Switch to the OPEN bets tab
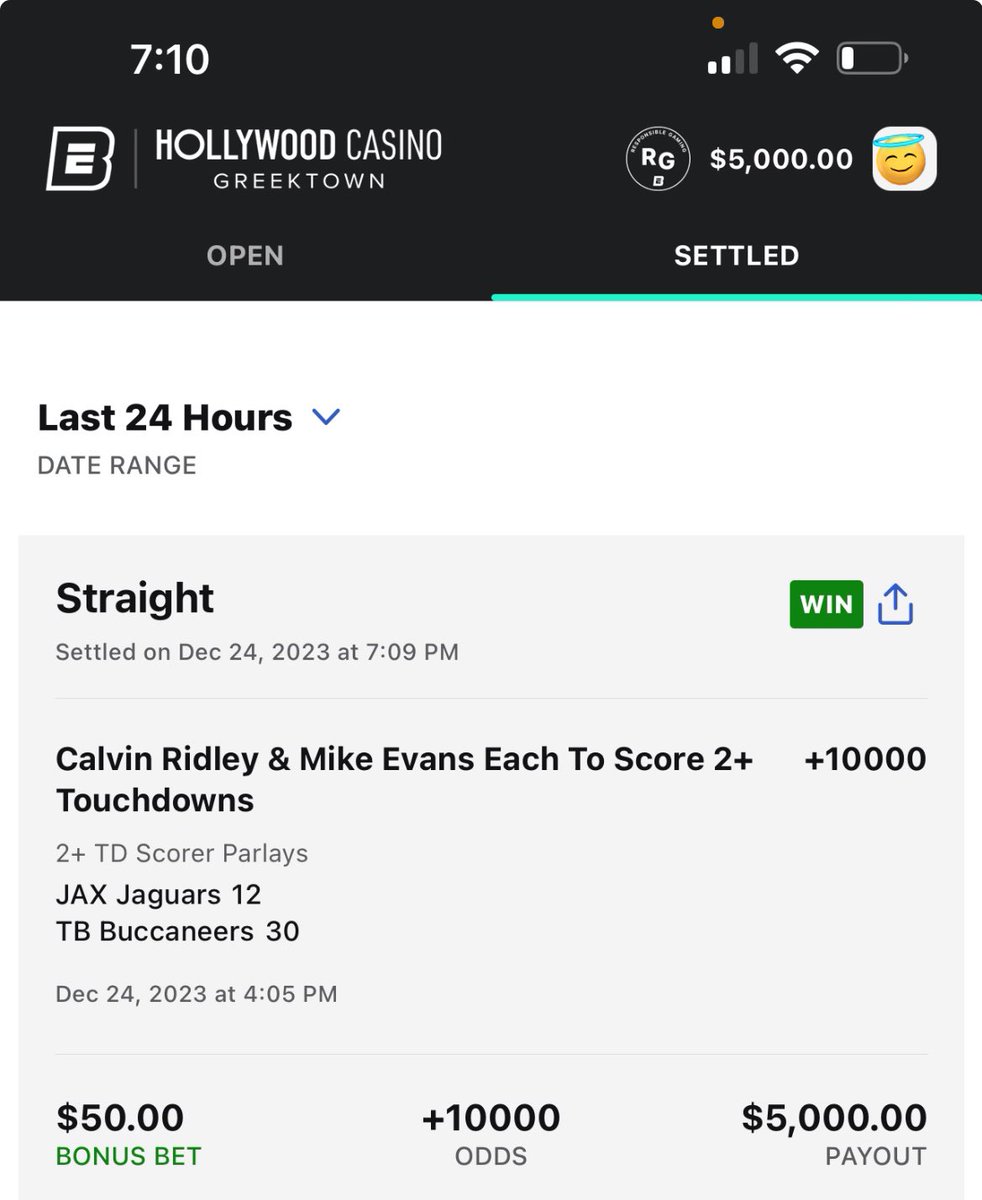 tap(245, 256)
